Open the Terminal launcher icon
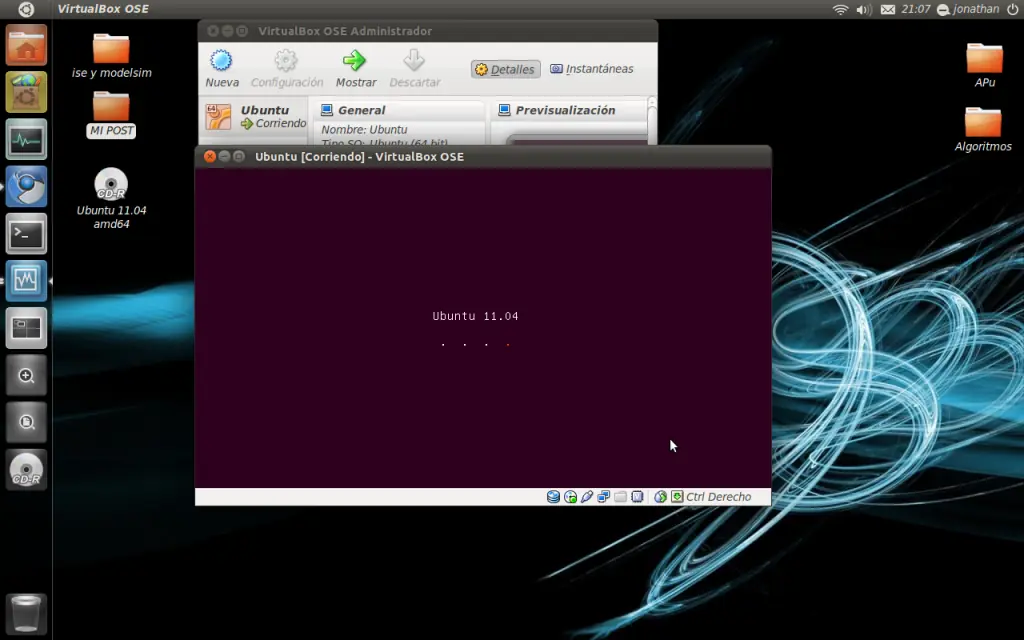 pyautogui.click(x=26, y=233)
